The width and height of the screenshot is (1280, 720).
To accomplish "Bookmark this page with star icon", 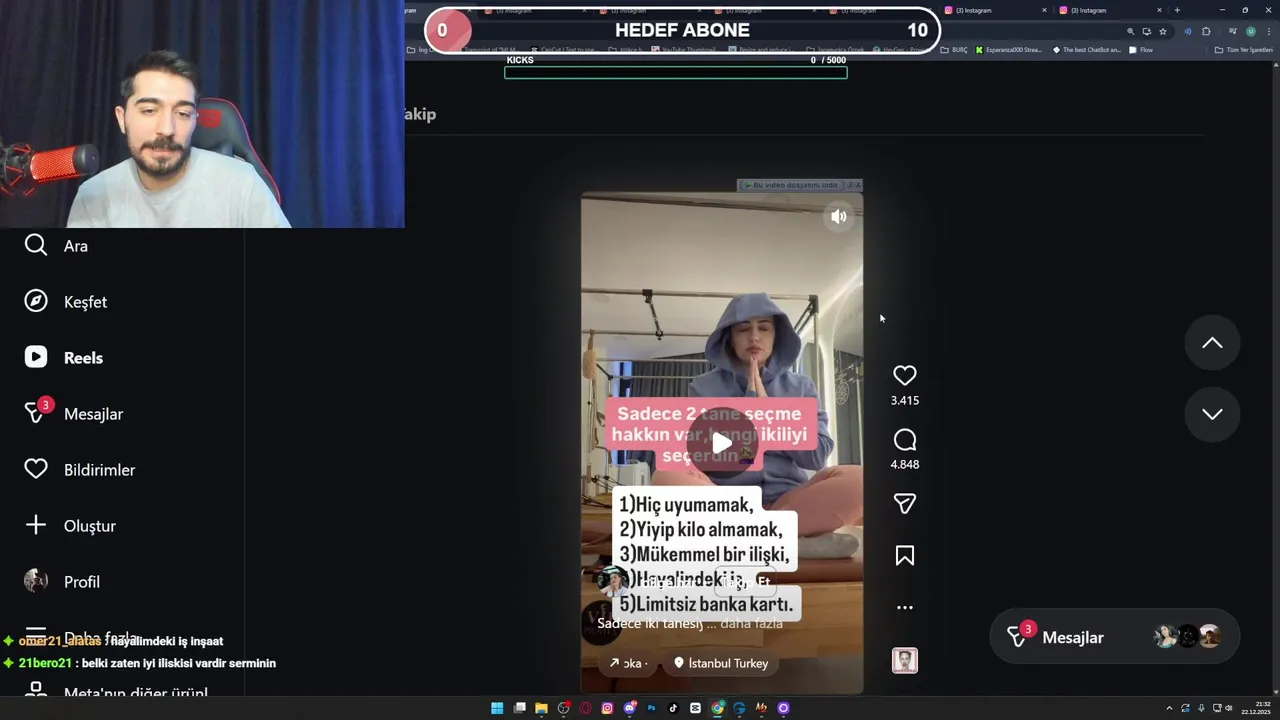I will click(1163, 32).
